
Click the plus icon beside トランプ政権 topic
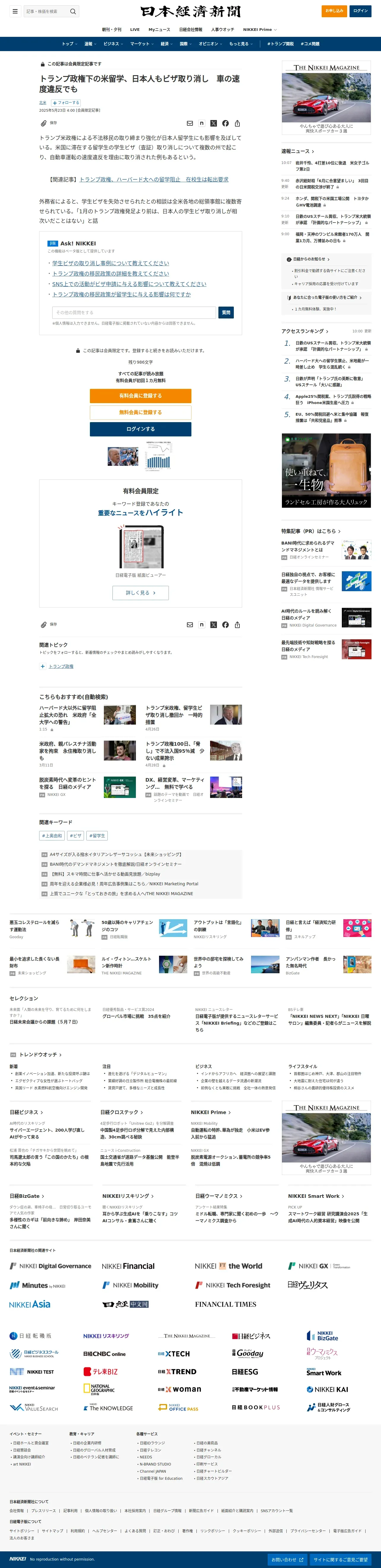[42, 667]
